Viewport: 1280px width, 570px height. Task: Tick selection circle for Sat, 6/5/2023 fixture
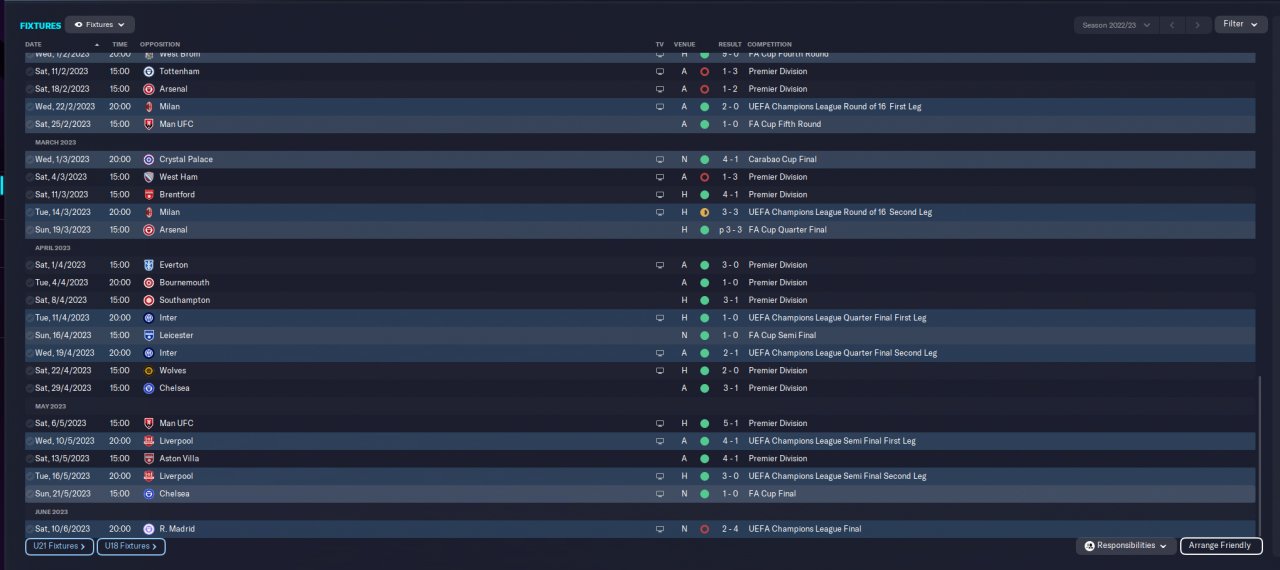(30, 423)
